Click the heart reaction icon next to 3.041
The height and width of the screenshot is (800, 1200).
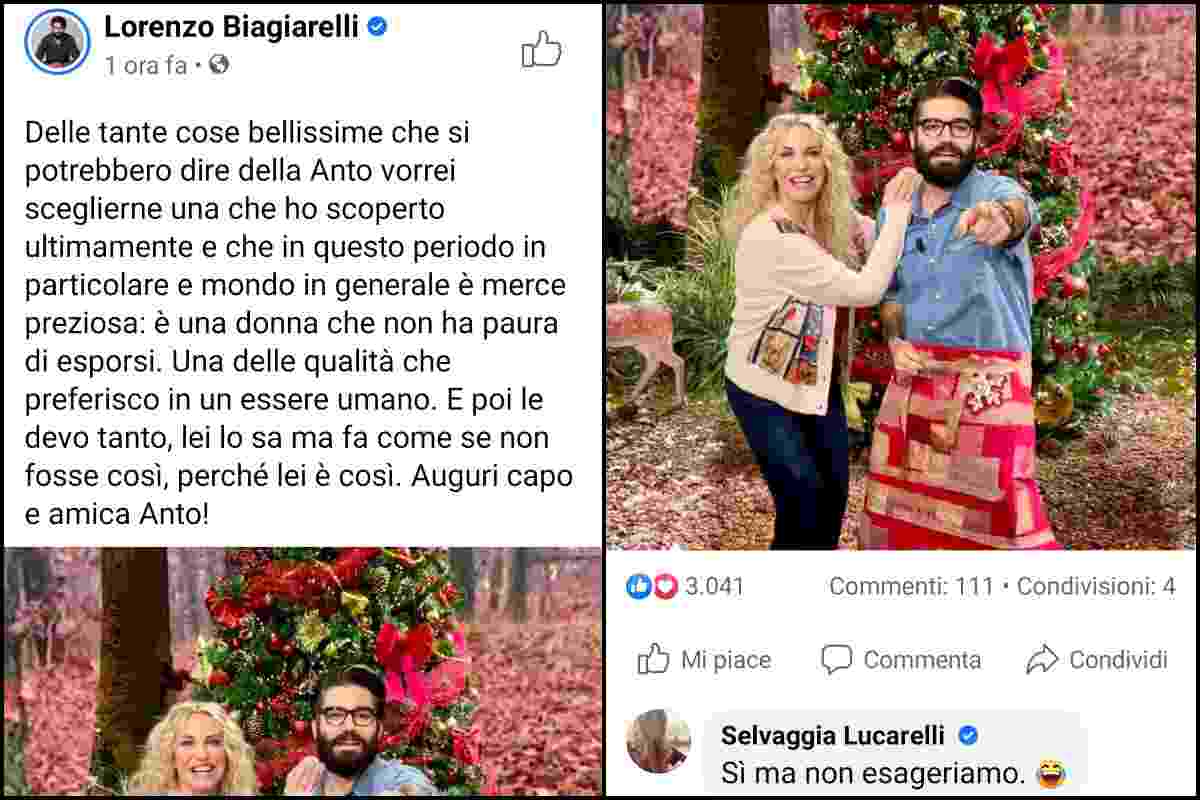[665, 586]
